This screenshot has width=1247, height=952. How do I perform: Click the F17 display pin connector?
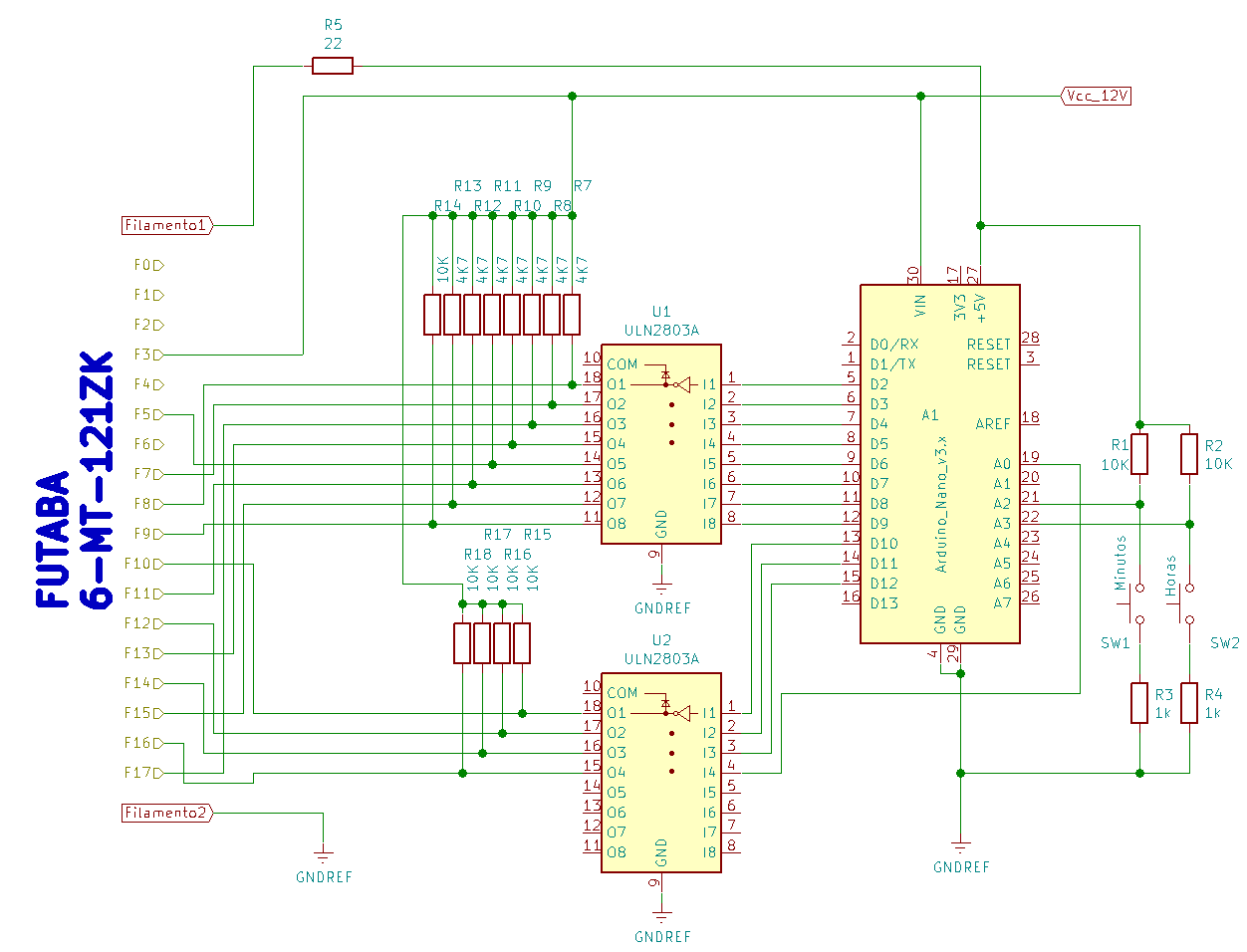pyautogui.click(x=144, y=773)
